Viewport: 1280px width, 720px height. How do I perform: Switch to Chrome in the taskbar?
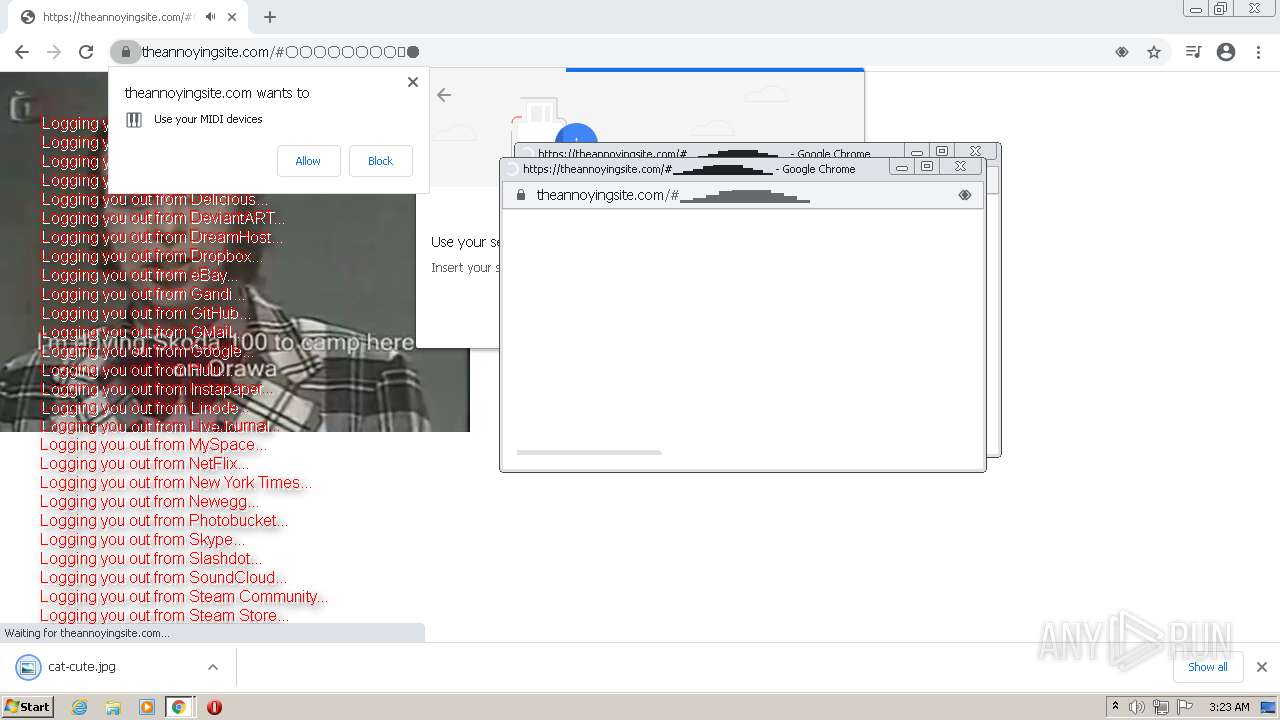[x=179, y=707]
